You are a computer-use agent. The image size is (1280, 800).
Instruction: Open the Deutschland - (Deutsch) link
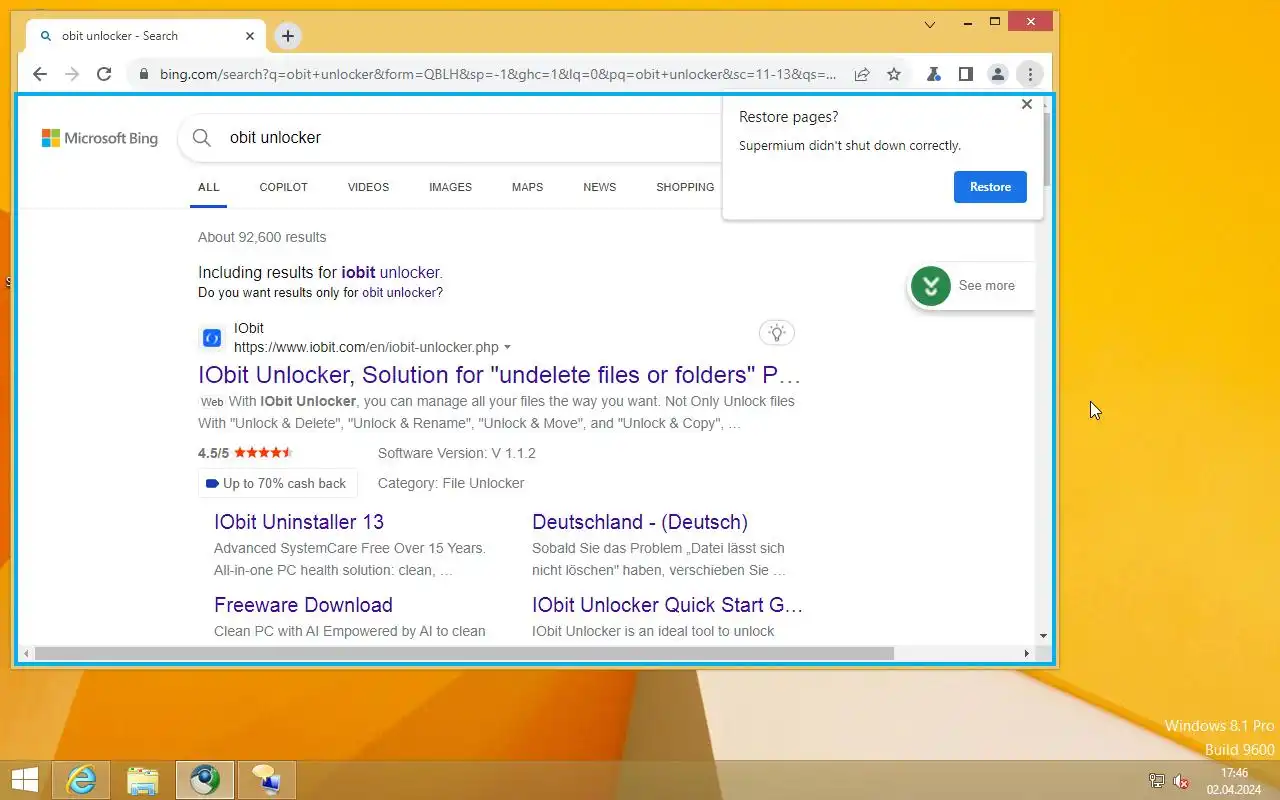tap(640, 522)
